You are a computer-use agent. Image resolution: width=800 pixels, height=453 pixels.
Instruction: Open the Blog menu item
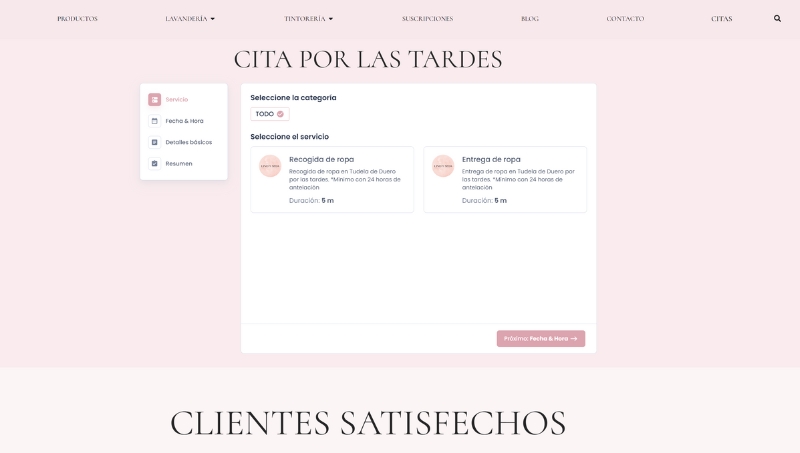tap(530, 18)
